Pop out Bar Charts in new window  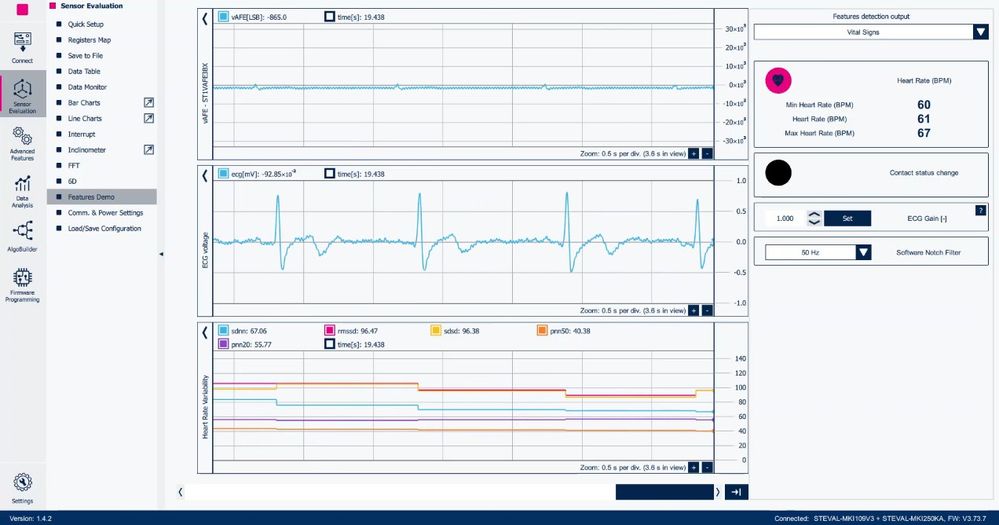[x=148, y=103]
